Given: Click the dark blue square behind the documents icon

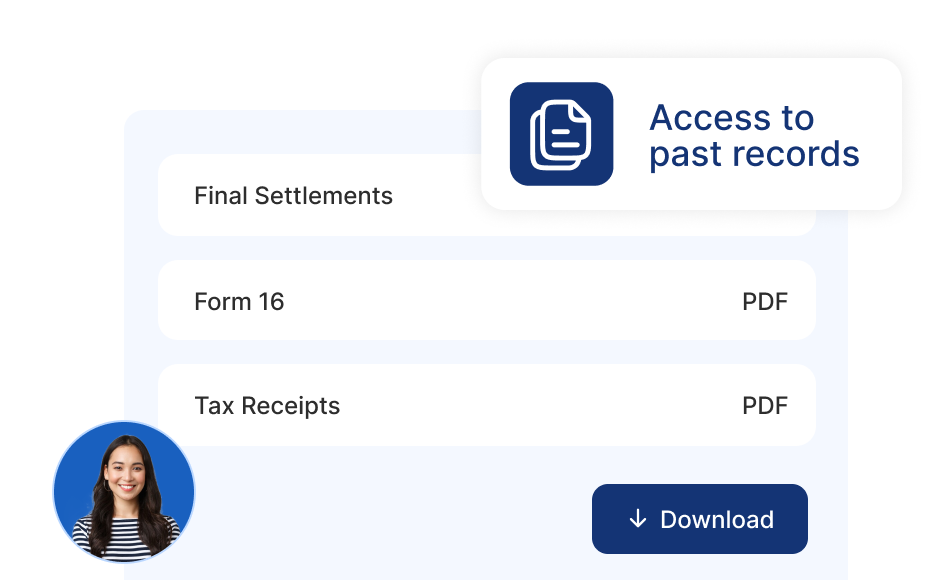Looking at the screenshot, I should pyautogui.click(x=562, y=134).
